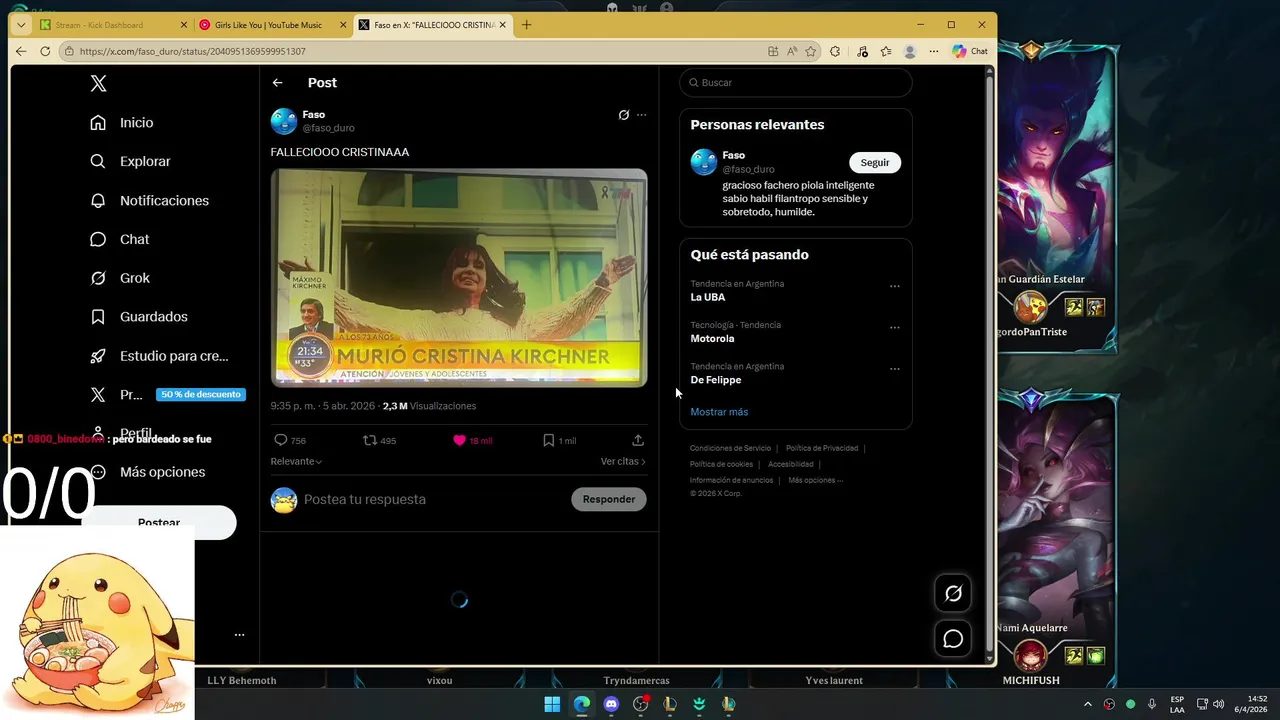This screenshot has width=1280, height=720.
Task: Click the X logo in sidebar
Action: [98, 84]
